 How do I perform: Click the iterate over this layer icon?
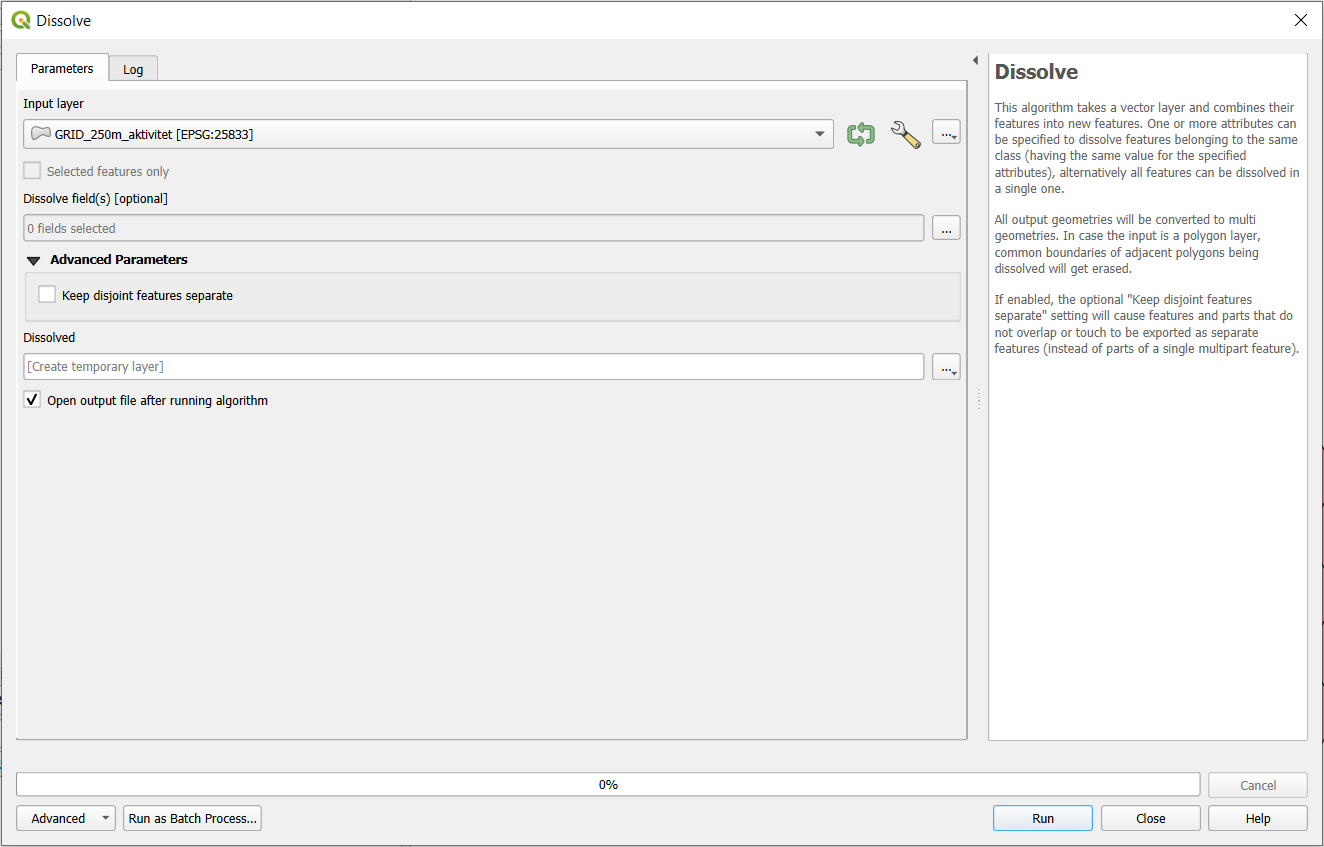(860, 134)
